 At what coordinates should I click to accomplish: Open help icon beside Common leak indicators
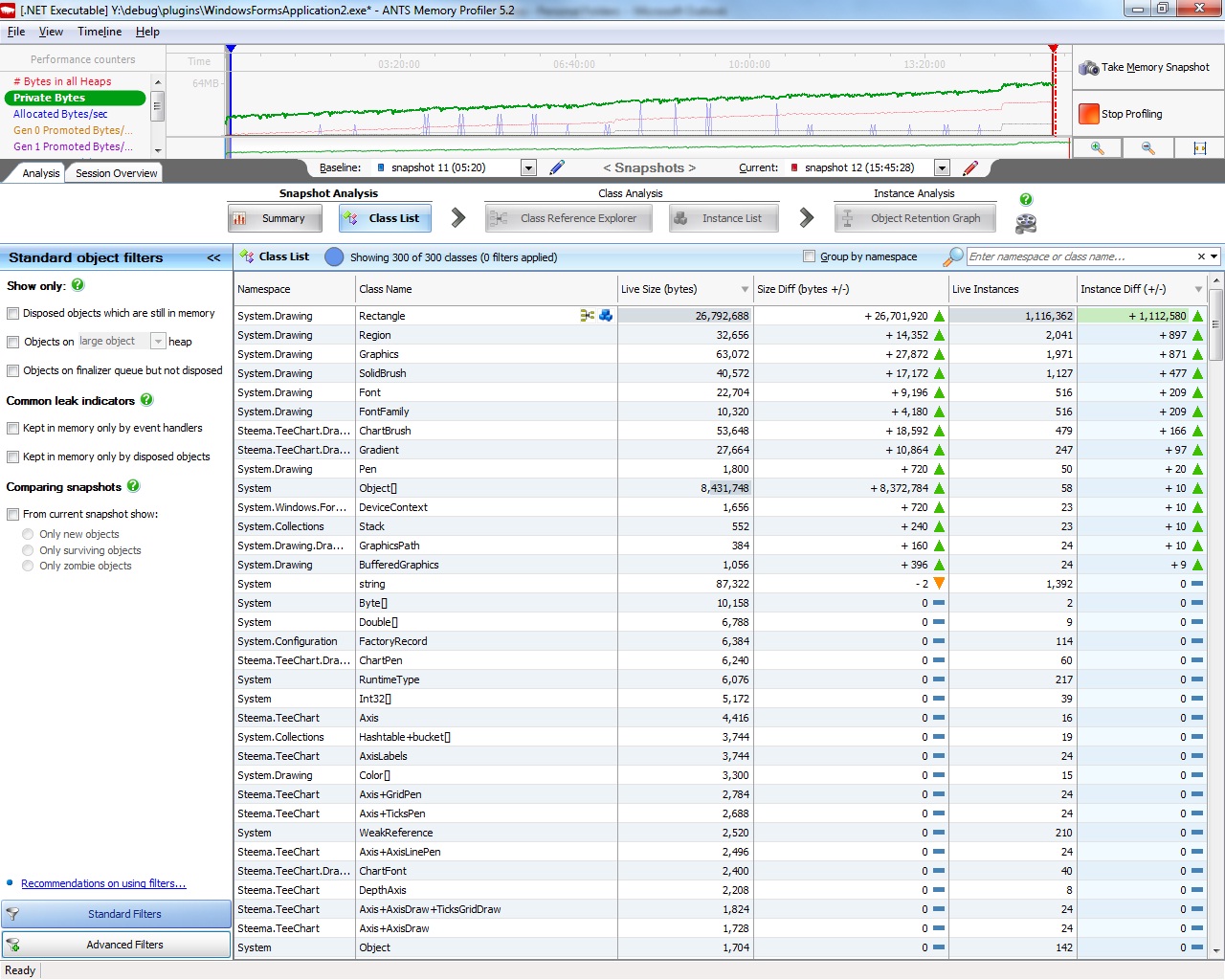pos(146,400)
